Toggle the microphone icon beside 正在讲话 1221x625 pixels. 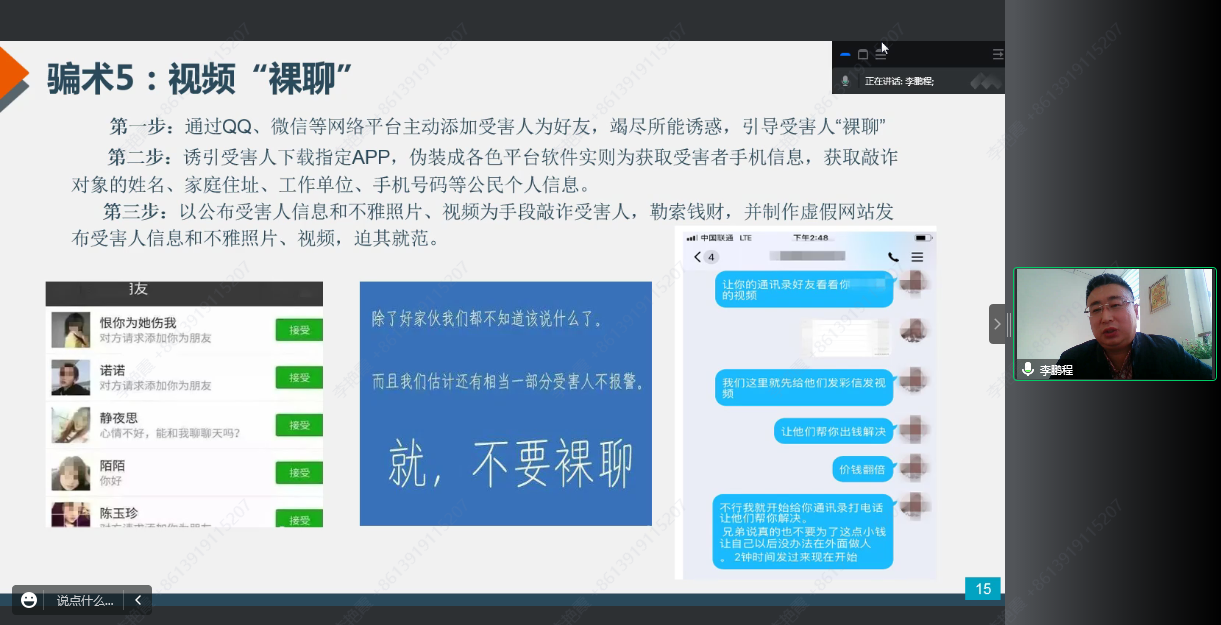[x=845, y=81]
